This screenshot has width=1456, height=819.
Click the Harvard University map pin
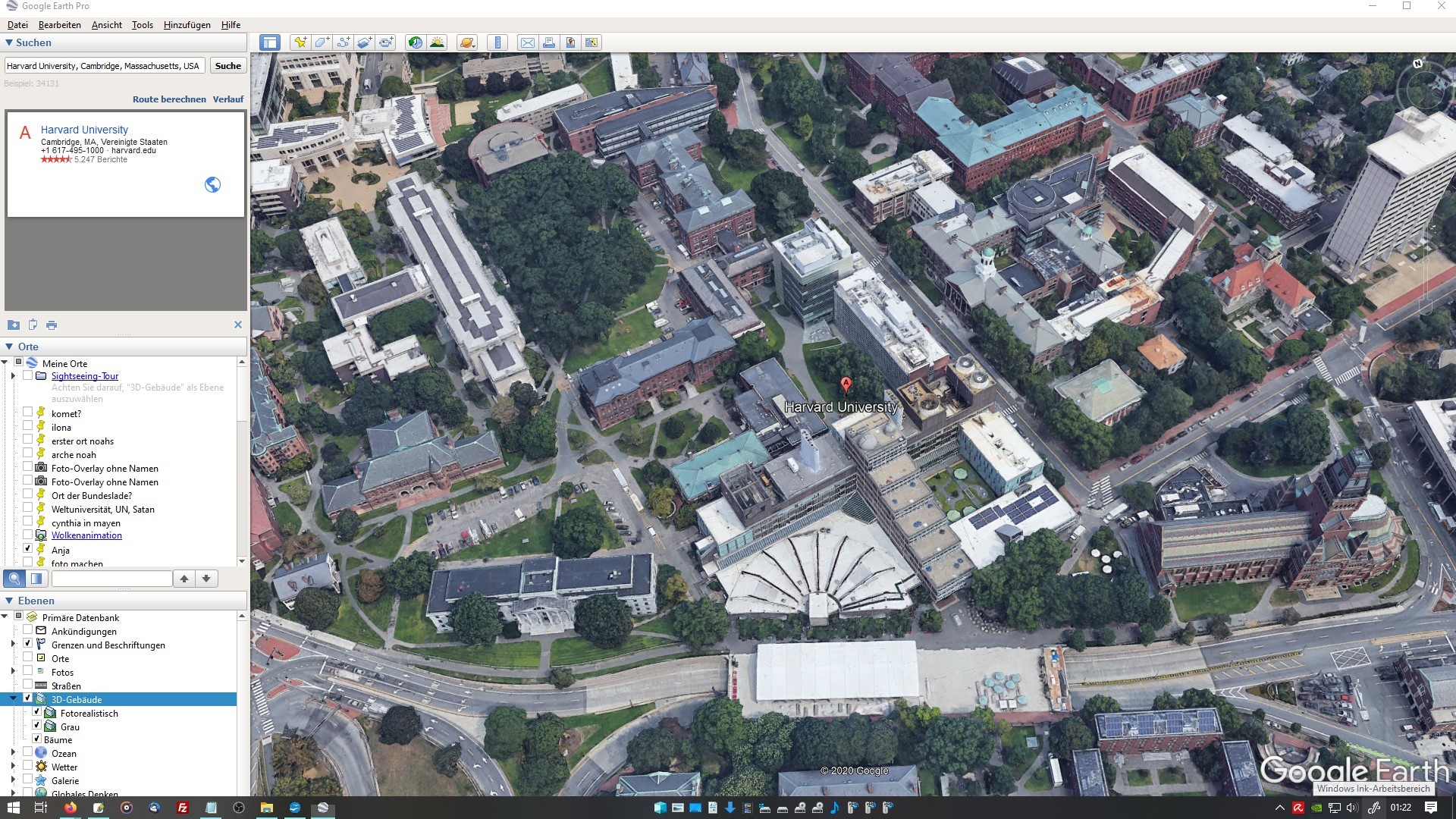point(846,384)
